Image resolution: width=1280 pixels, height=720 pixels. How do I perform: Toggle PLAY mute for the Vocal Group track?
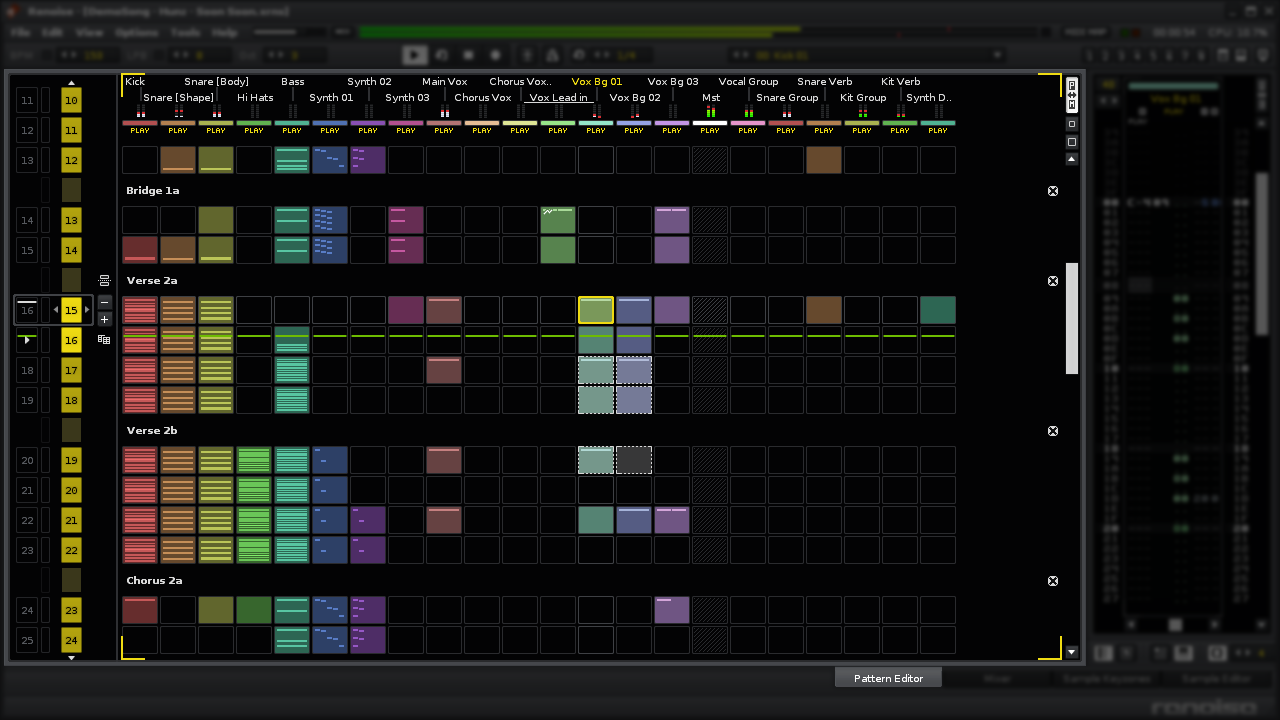tap(748, 130)
